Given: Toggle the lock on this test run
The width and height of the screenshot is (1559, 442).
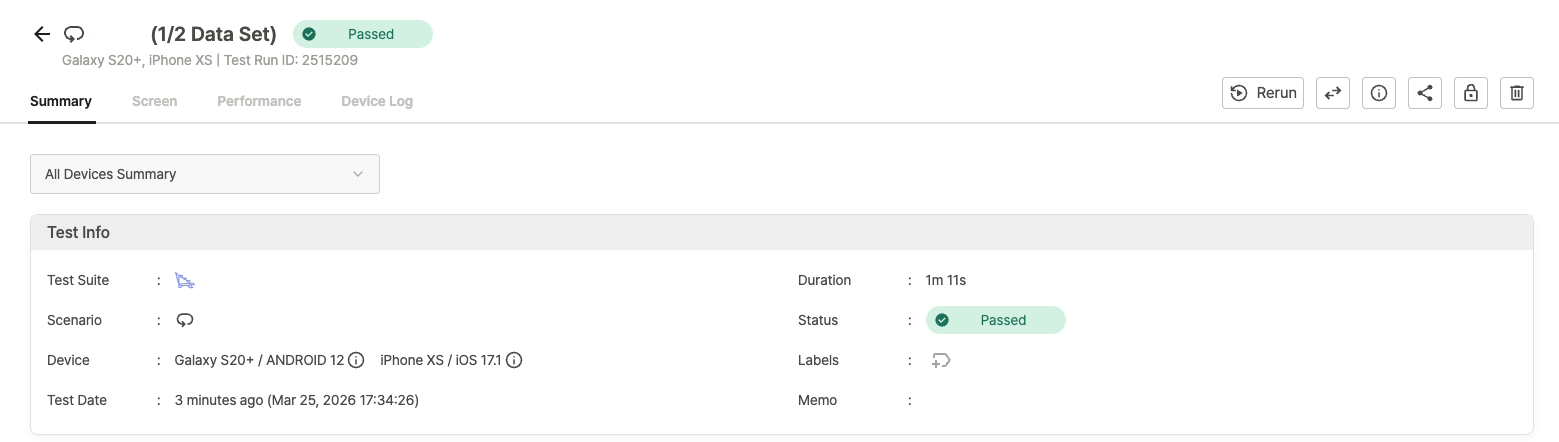Looking at the screenshot, I should 1471,93.
